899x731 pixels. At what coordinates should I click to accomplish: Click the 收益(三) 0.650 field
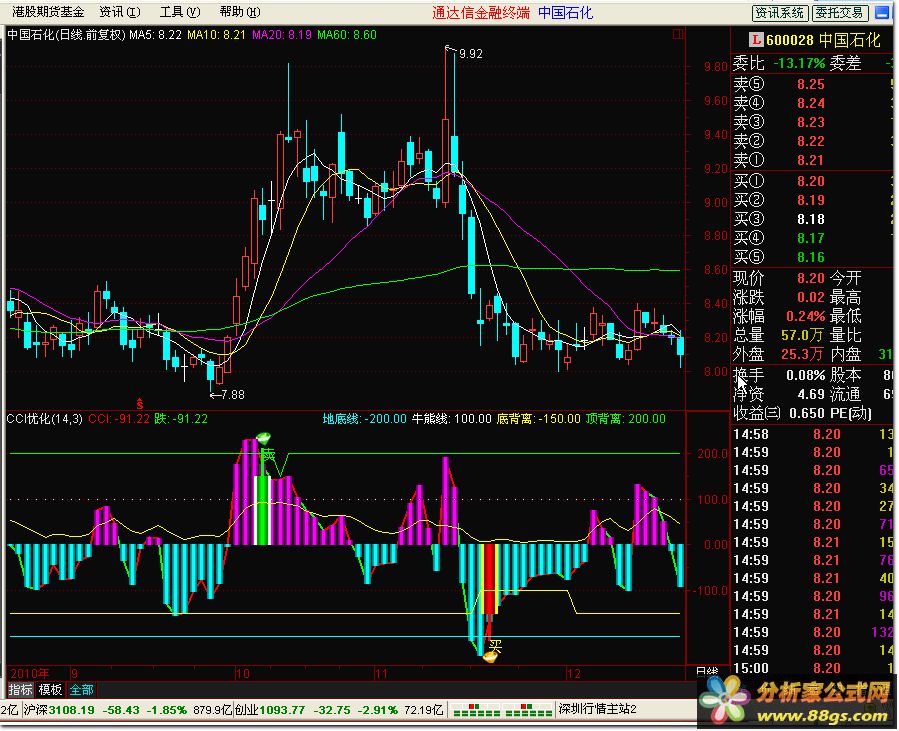[x=779, y=413]
